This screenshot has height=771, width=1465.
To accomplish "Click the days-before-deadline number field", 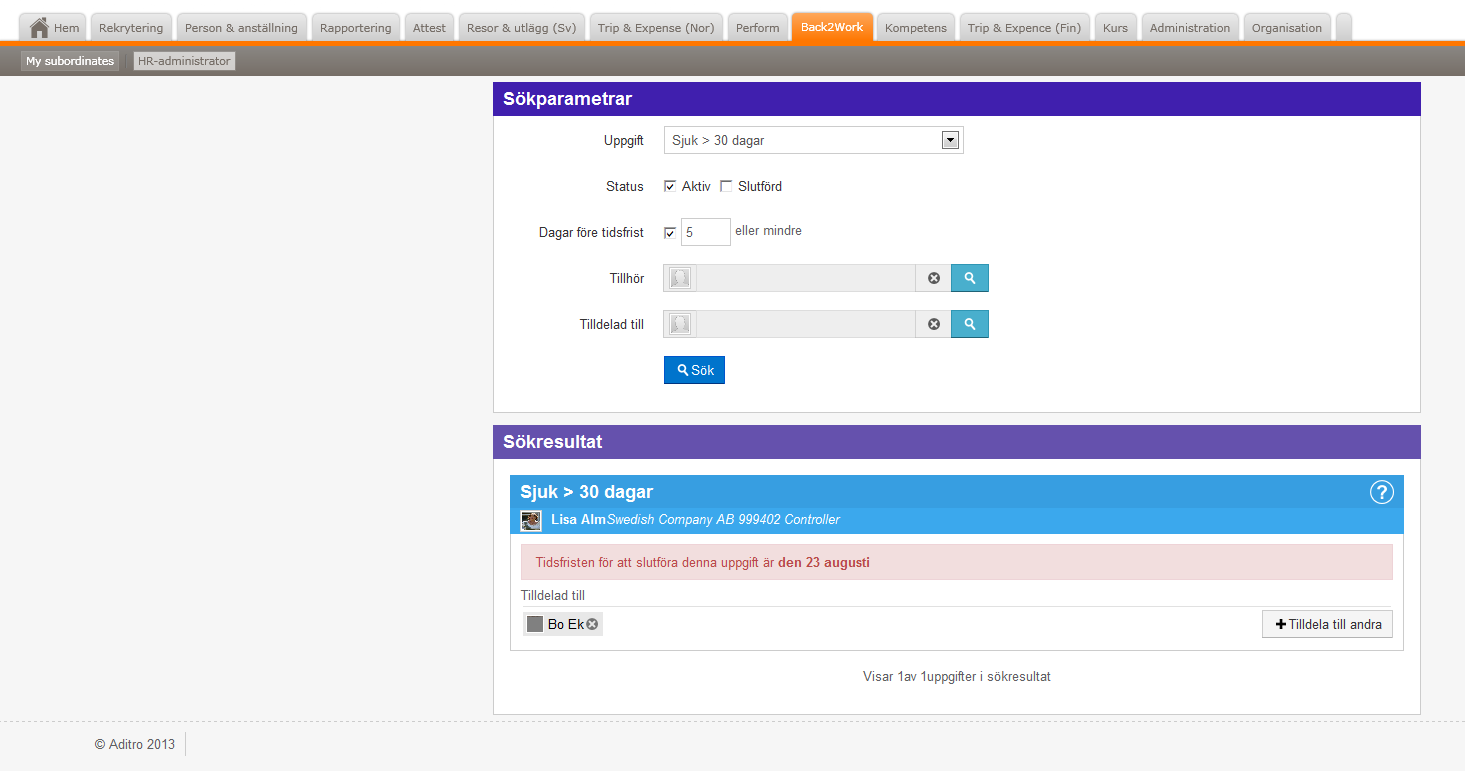I will [x=706, y=232].
